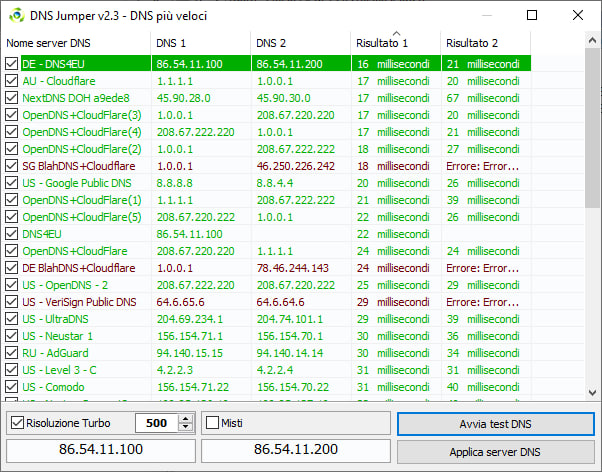Close the DNS Jumper window
The width and height of the screenshot is (602, 472).
point(578,15)
